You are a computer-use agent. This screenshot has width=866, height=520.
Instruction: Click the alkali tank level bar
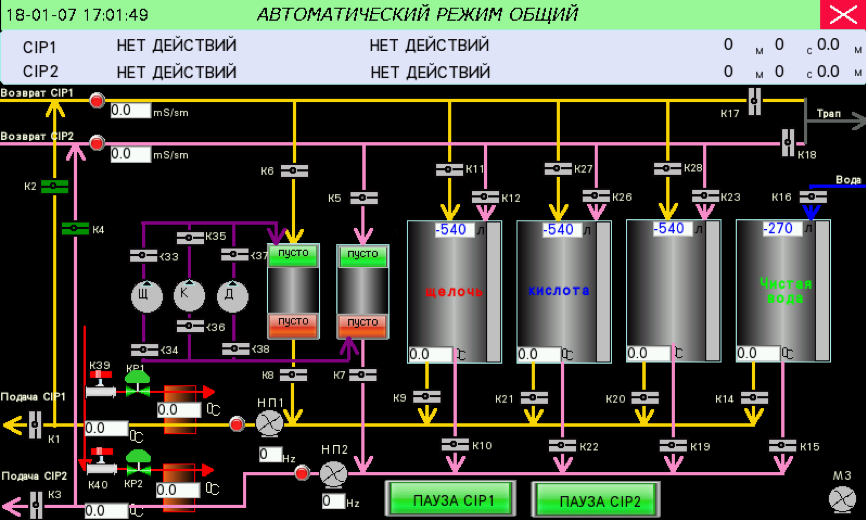pyautogui.click(x=493, y=291)
